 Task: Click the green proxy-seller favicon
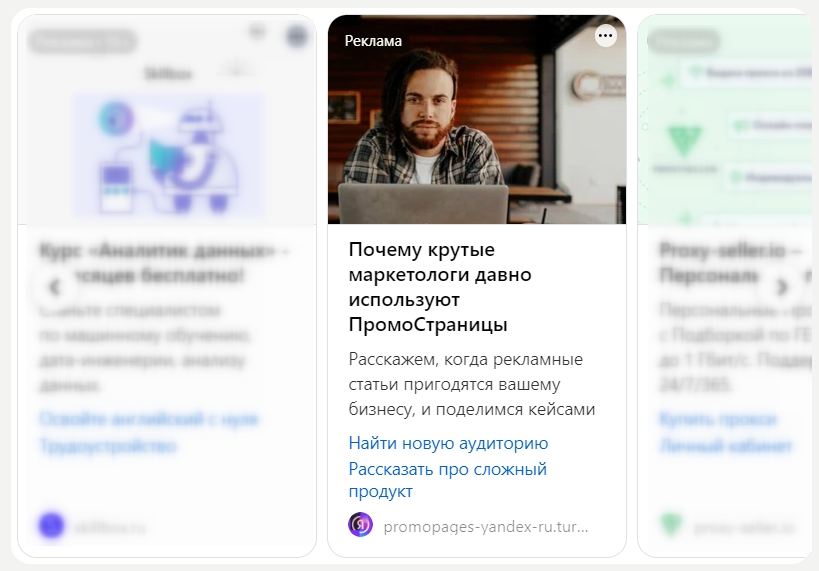[671, 525]
